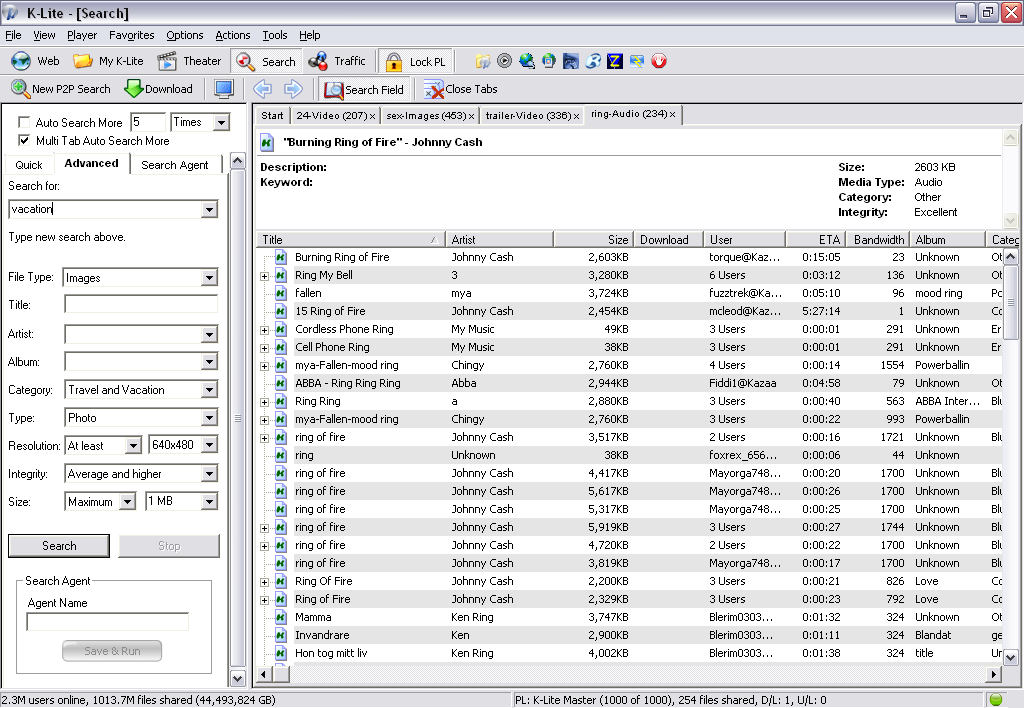Image resolution: width=1024 pixels, height=708 pixels.
Task: Click the monitor screen toolbar icon
Action: pyautogui.click(x=224, y=89)
